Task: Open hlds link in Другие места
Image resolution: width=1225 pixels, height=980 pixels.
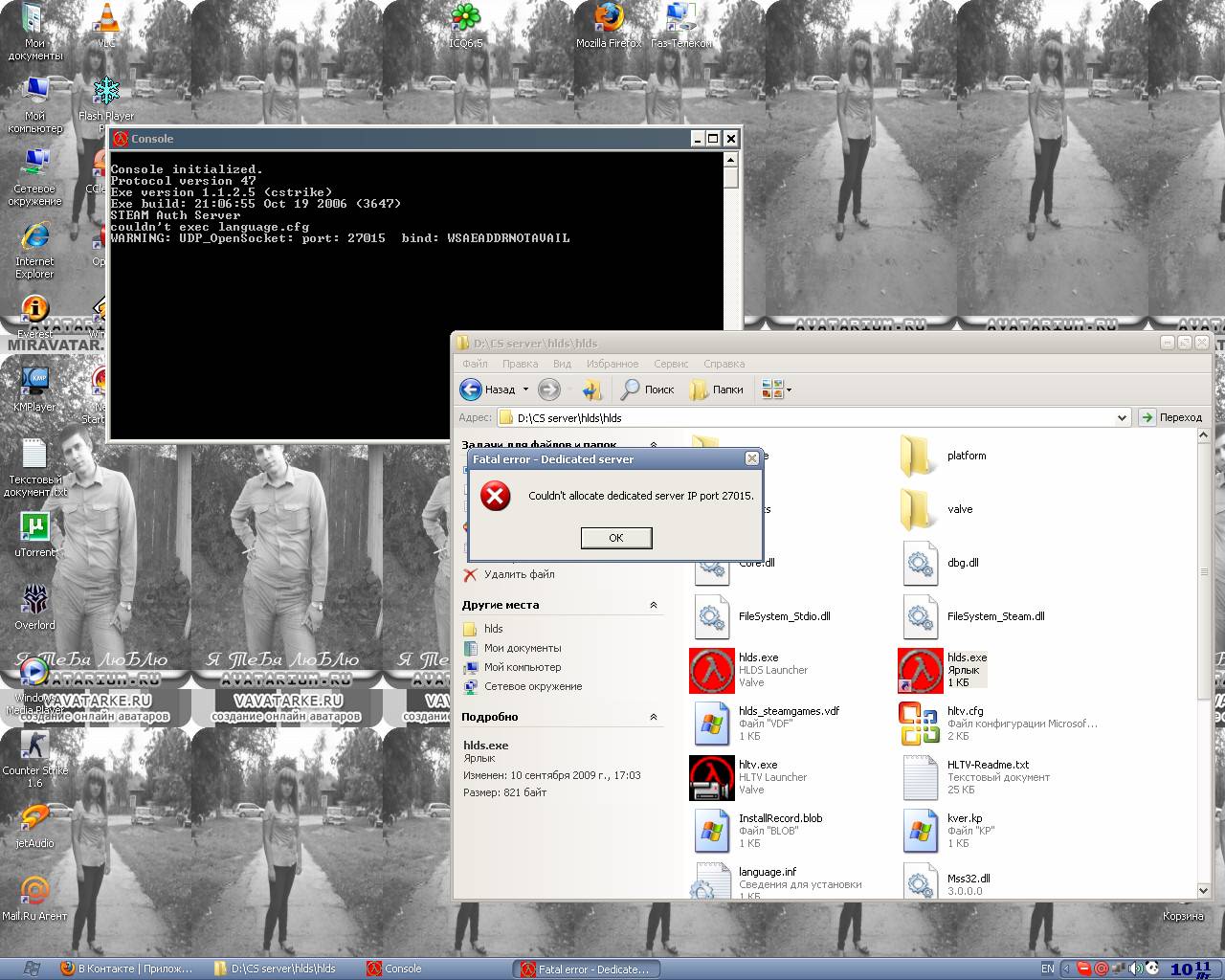Action: tap(494, 629)
